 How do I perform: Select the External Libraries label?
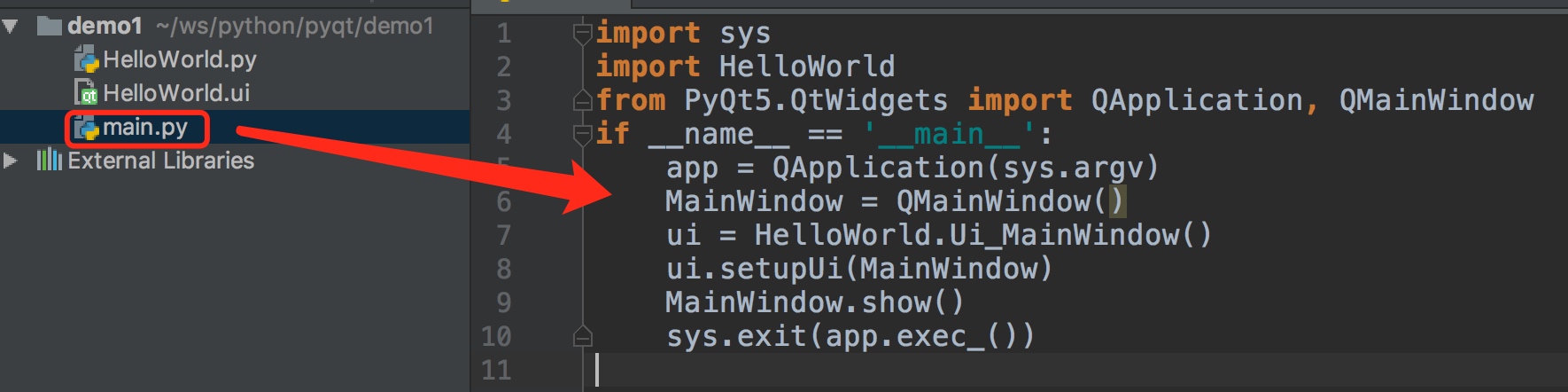[160, 161]
